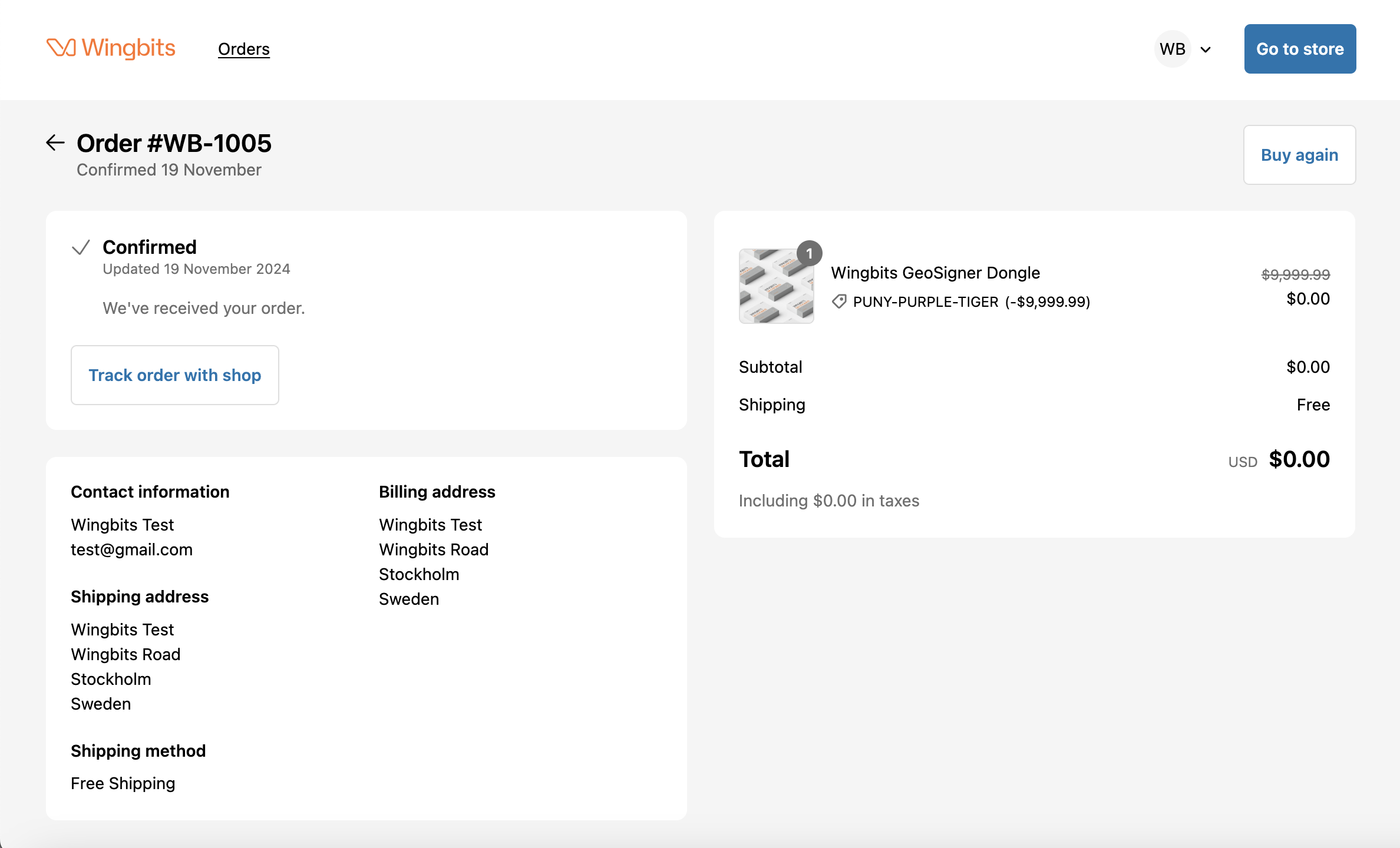Open the Orders page link
This screenshot has width=1400, height=848.
pos(243,49)
